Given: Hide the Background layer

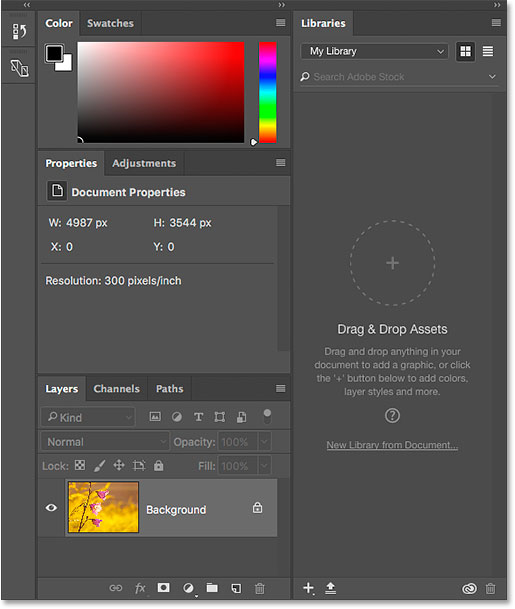Looking at the screenshot, I should (x=51, y=508).
